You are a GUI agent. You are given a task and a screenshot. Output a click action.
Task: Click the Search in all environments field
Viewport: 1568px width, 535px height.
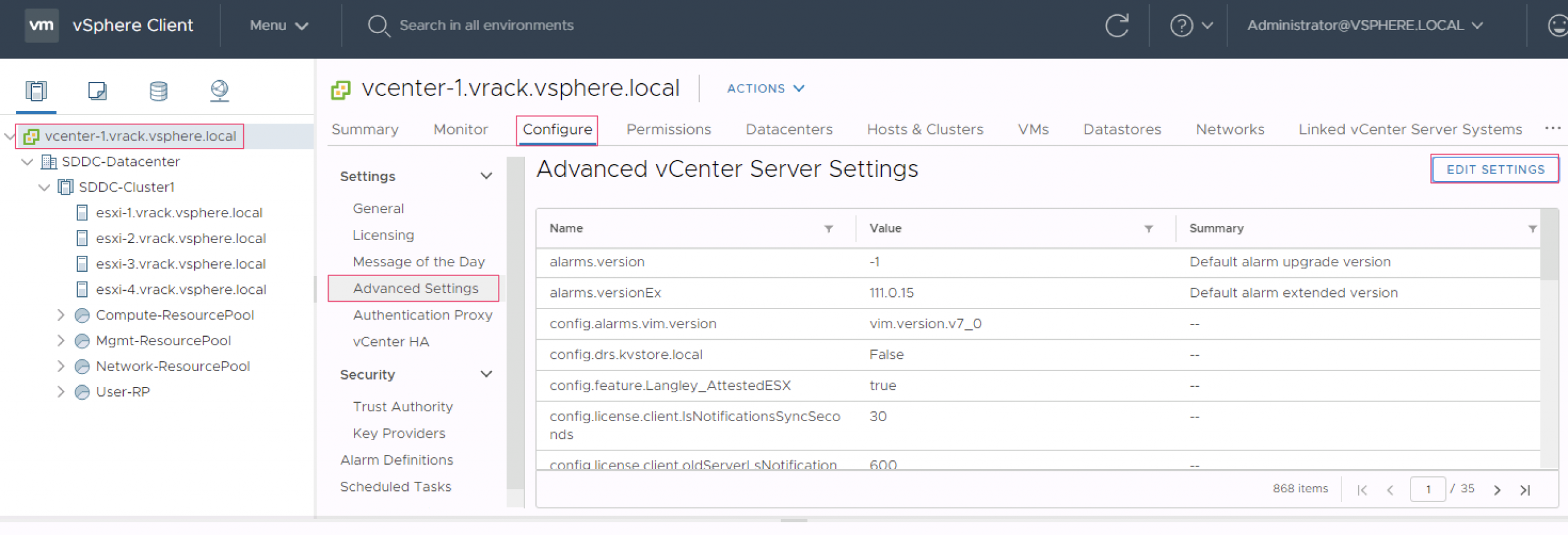[x=486, y=26]
